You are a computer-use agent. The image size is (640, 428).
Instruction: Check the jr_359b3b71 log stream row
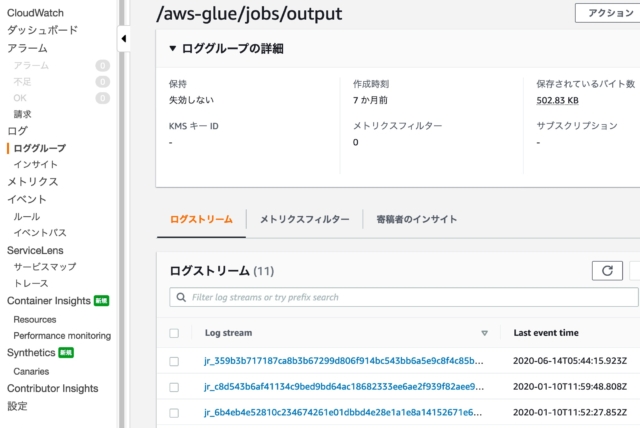[174, 361]
